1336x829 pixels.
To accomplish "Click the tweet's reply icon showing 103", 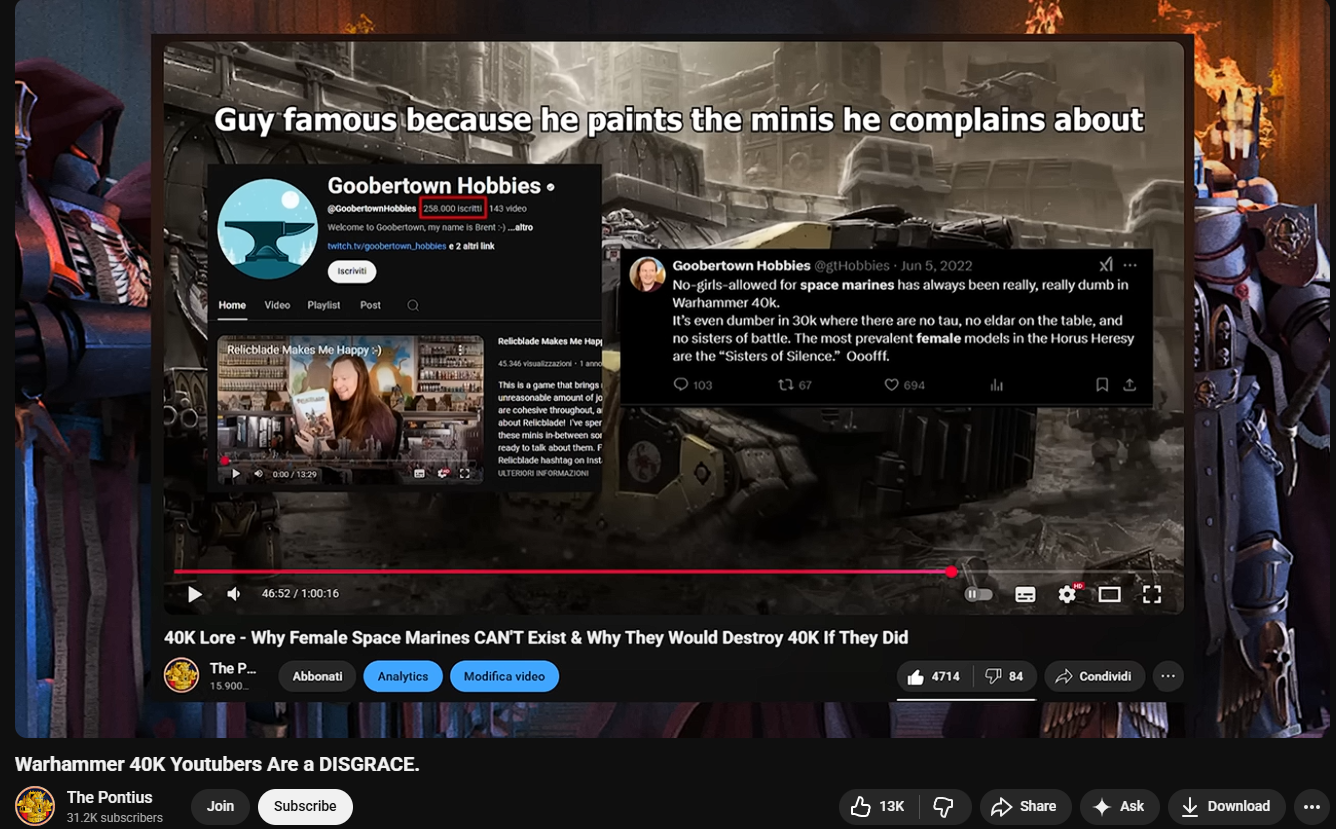I will click(681, 385).
